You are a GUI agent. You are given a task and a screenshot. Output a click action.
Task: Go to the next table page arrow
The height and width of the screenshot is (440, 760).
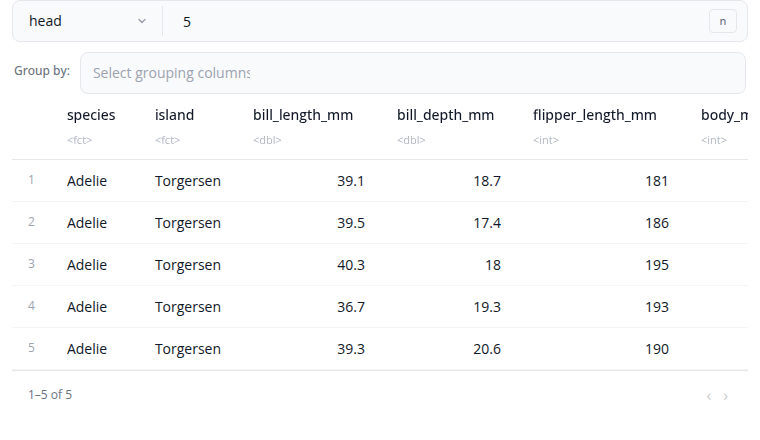[x=726, y=396]
